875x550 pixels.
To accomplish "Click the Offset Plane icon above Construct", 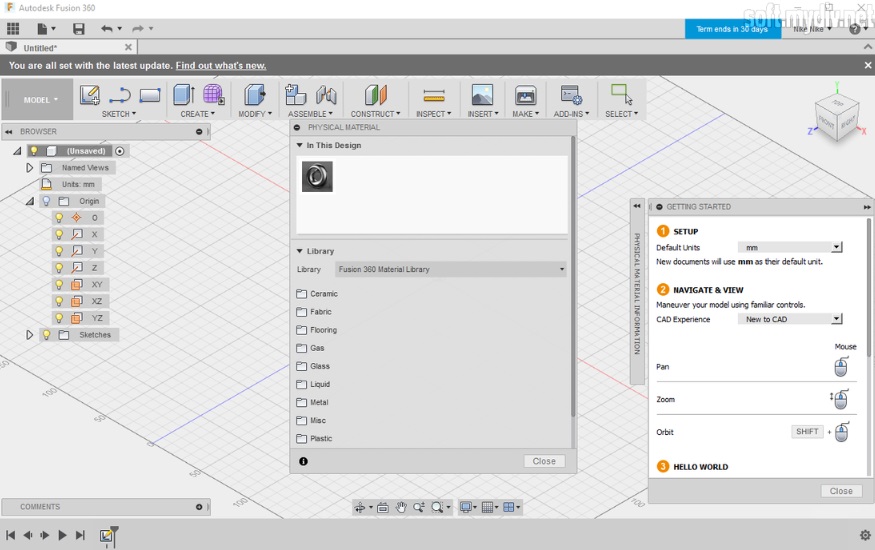I will pos(375,95).
